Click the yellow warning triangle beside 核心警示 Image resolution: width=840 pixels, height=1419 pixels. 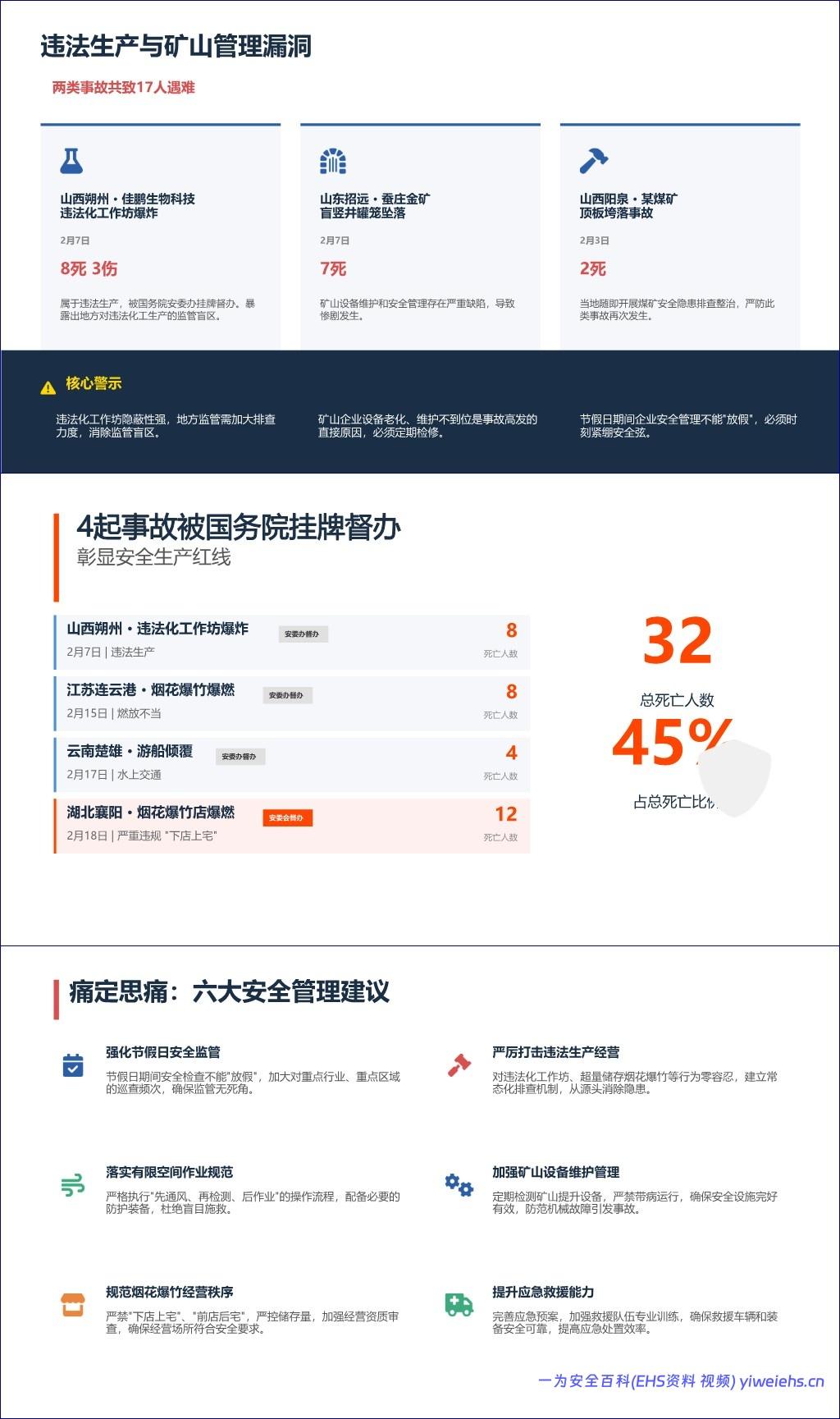click(x=48, y=387)
